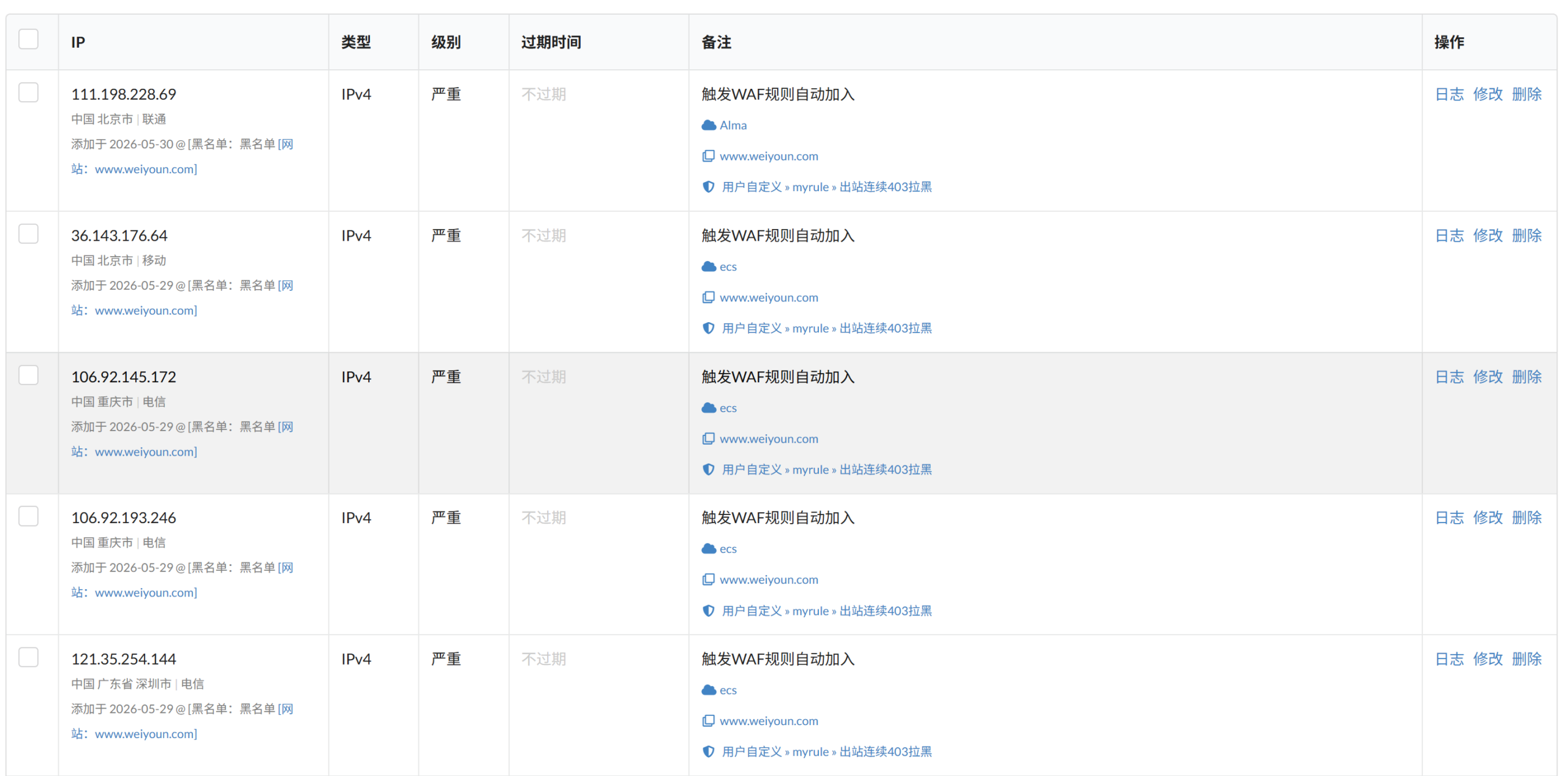Open www.weiyoun.com in 106.92.145.172 remarks
This screenshot has width=1568, height=776.
(x=769, y=439)
